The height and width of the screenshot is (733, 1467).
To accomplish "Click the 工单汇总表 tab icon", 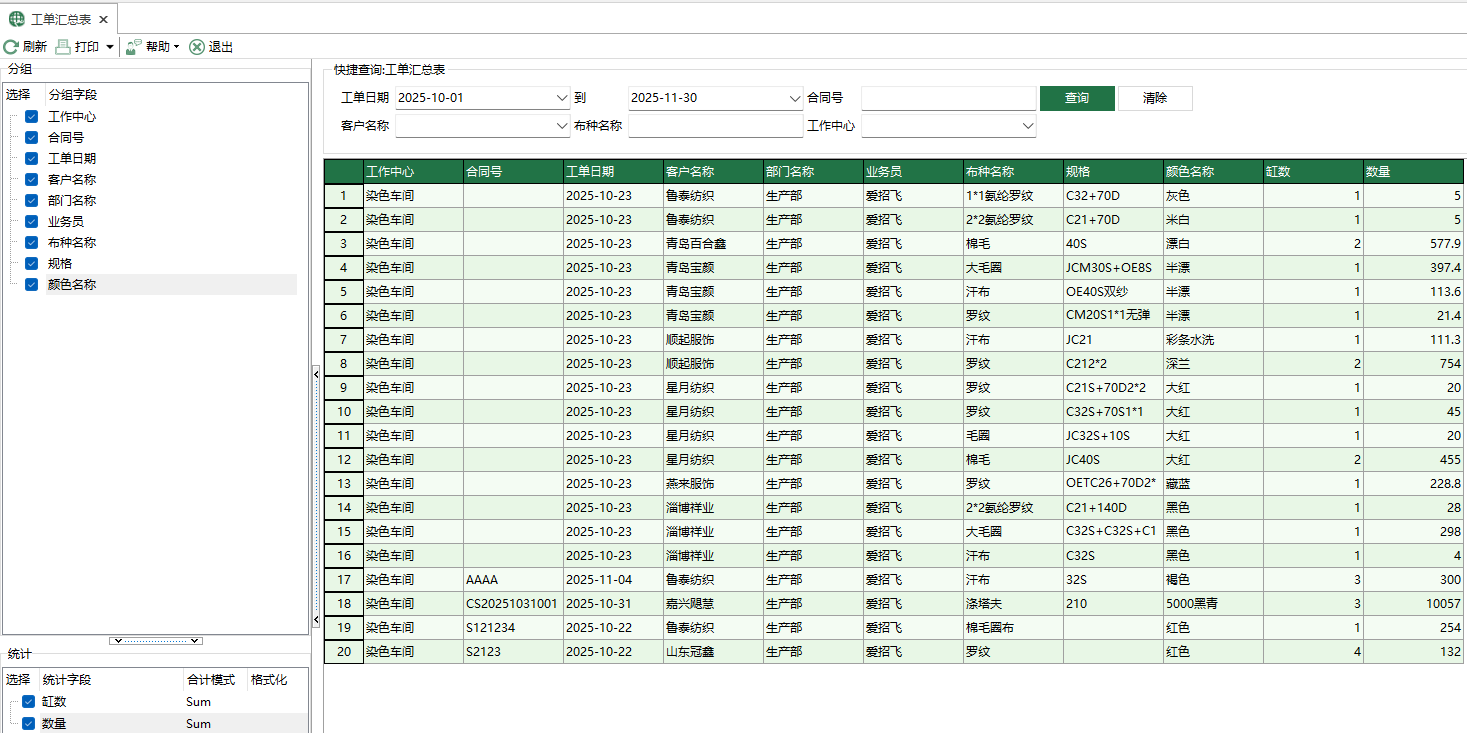I will [x=17, y=19].
